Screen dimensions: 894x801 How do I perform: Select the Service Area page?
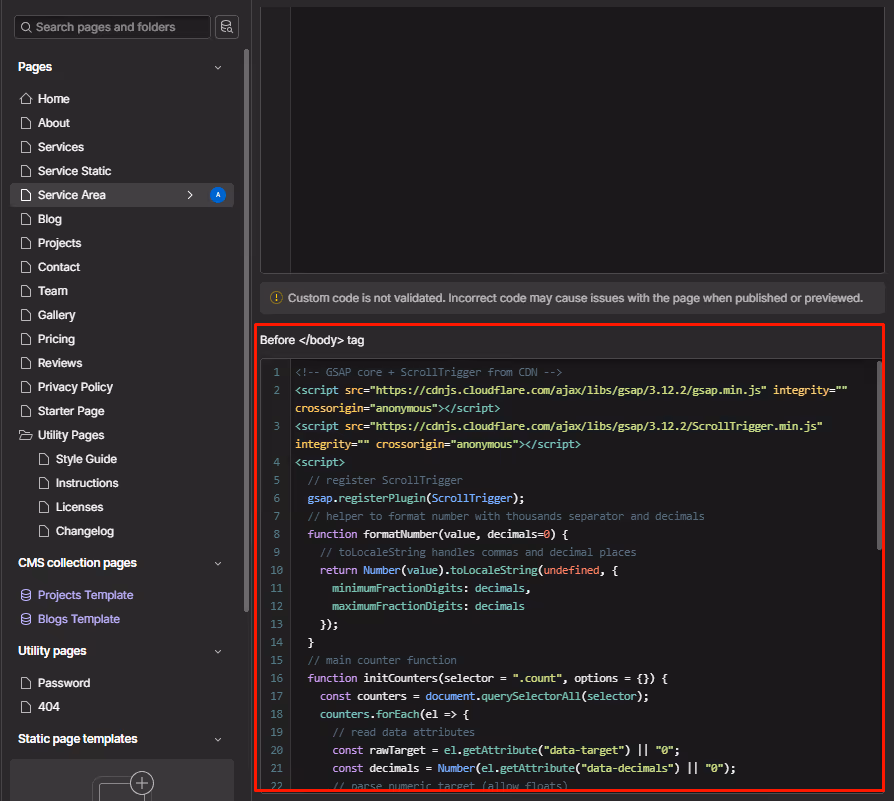(x=122, y=195)
